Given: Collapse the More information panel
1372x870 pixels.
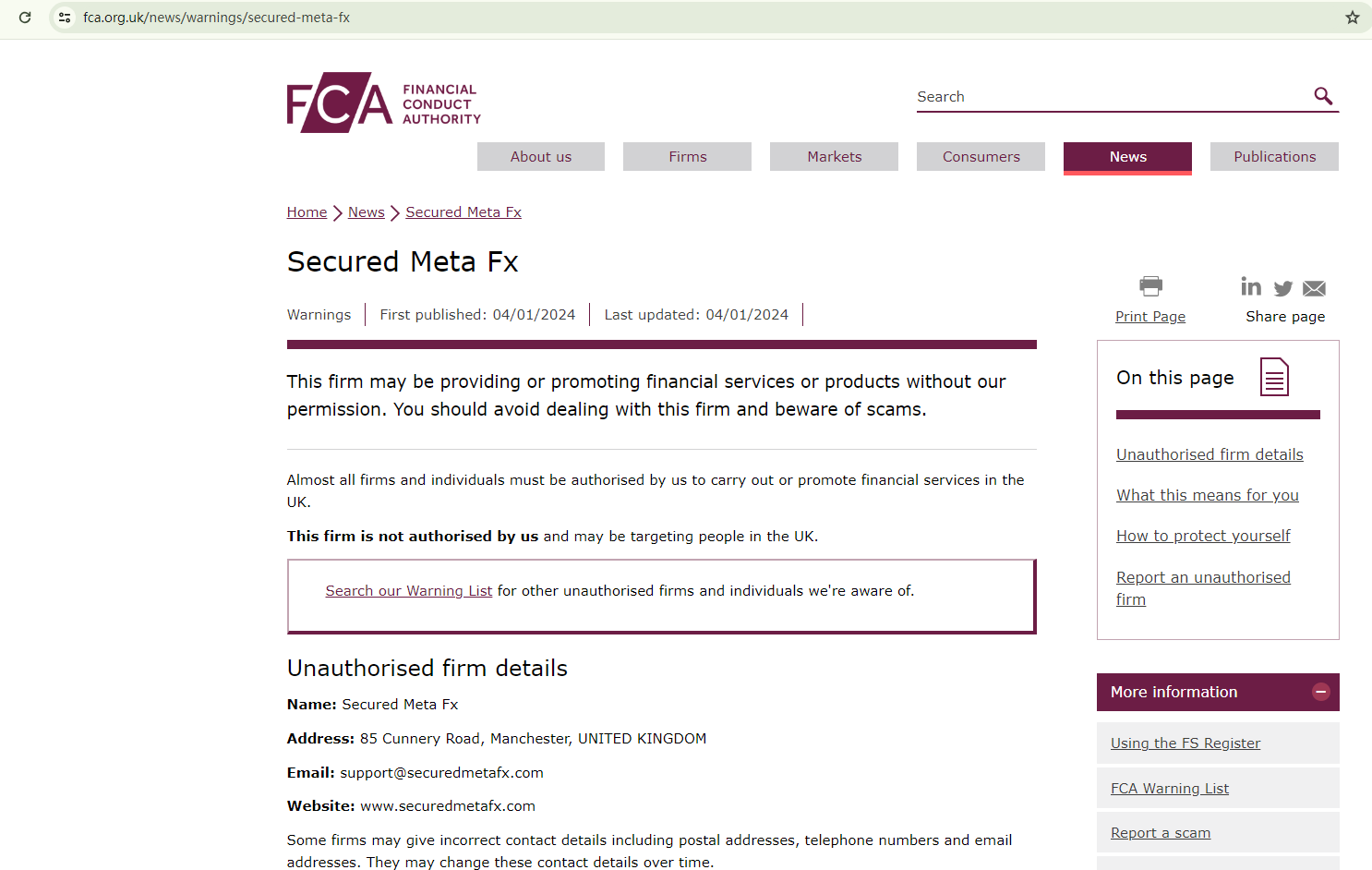Looking at the screenshot, I should point(1321,692).
